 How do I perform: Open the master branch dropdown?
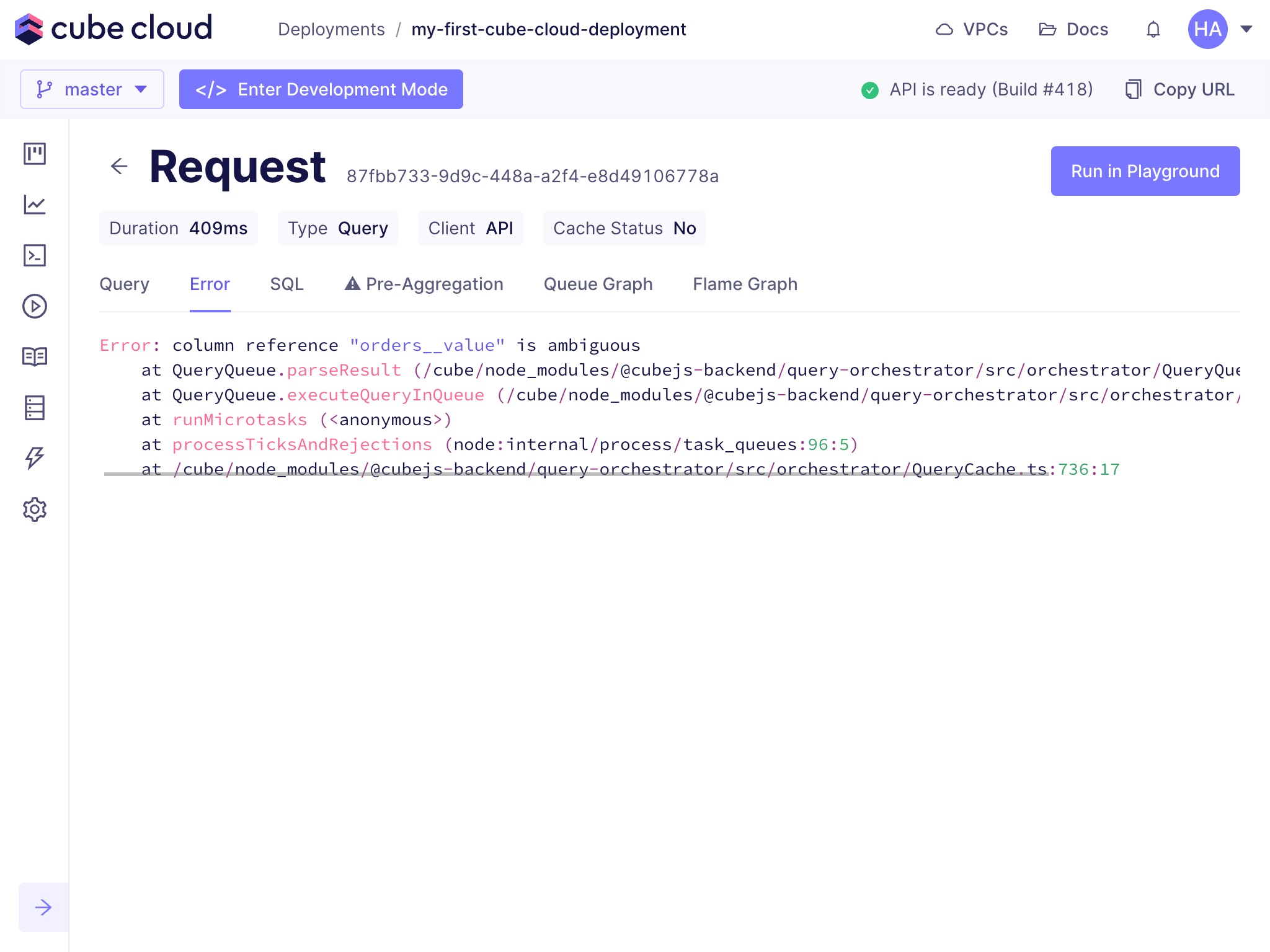[92, 89]
